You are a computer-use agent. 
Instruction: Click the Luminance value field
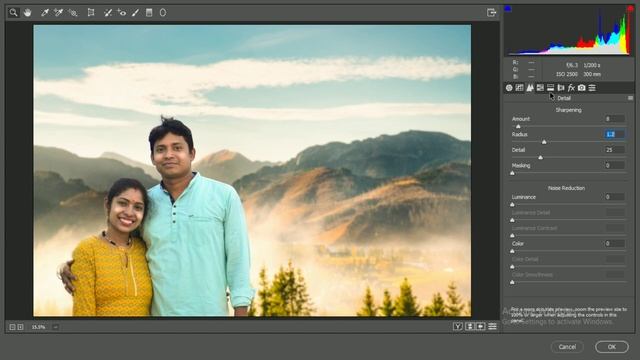[x=614, y=197]
